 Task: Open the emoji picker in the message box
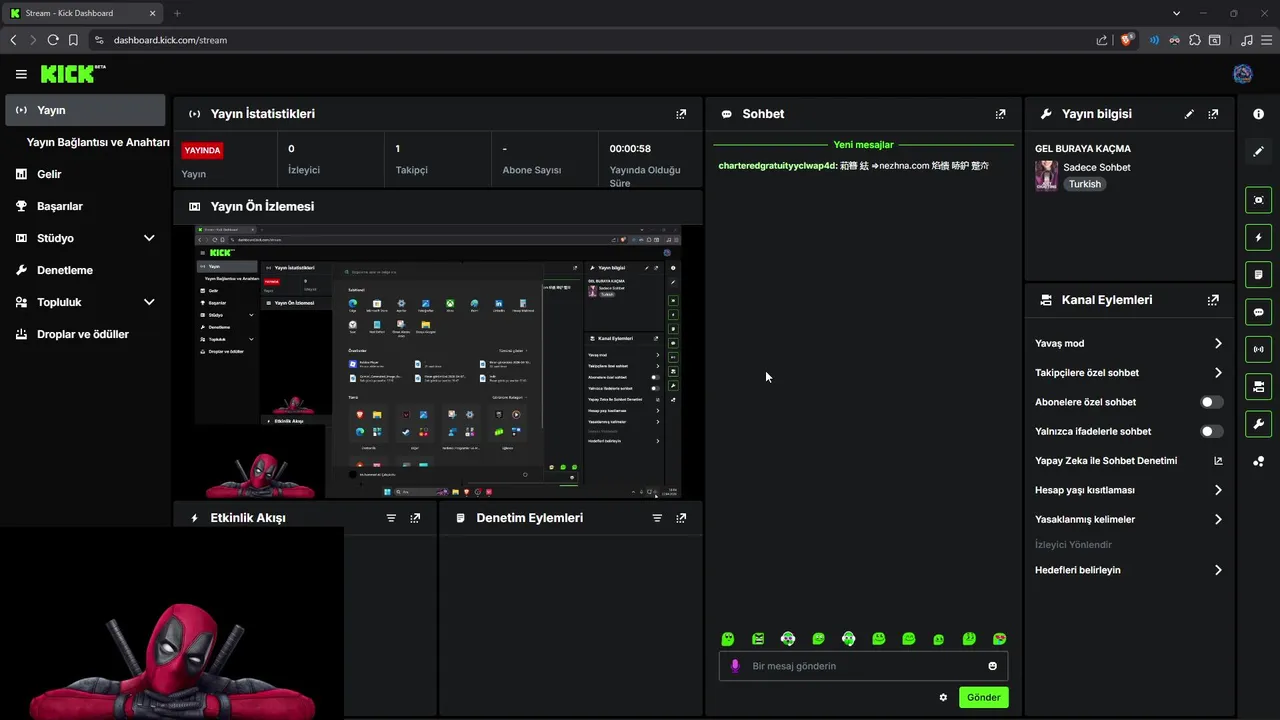(993, 666)
